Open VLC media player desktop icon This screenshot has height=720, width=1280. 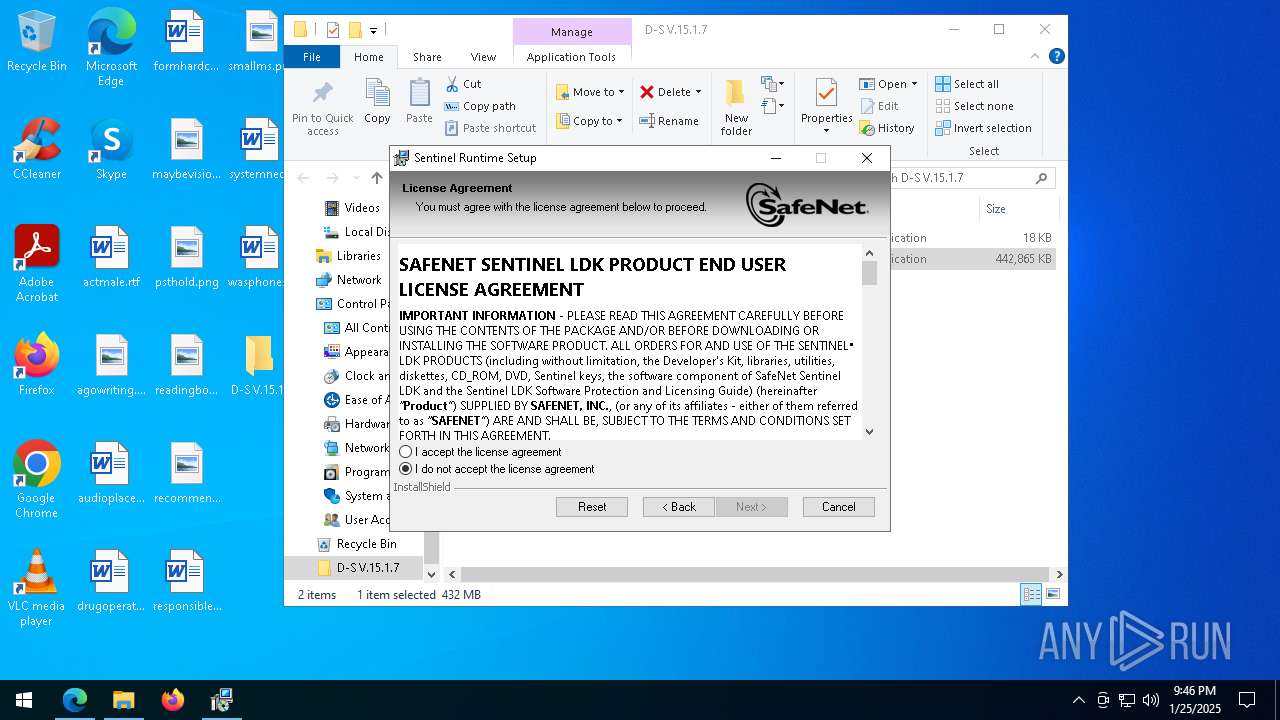point(37,588)
